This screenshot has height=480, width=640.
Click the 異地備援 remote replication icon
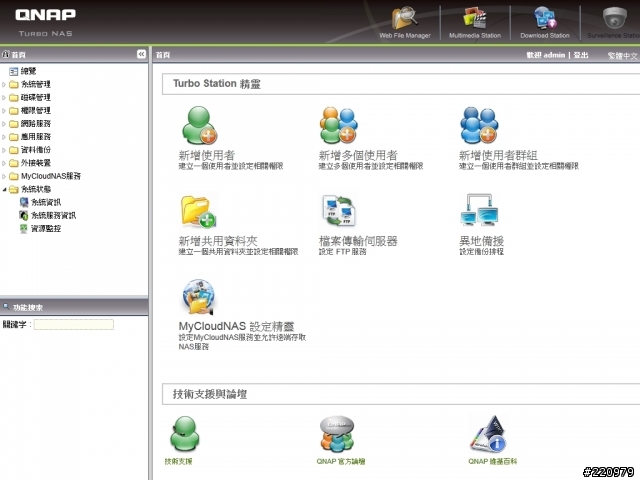click(479, 210)
